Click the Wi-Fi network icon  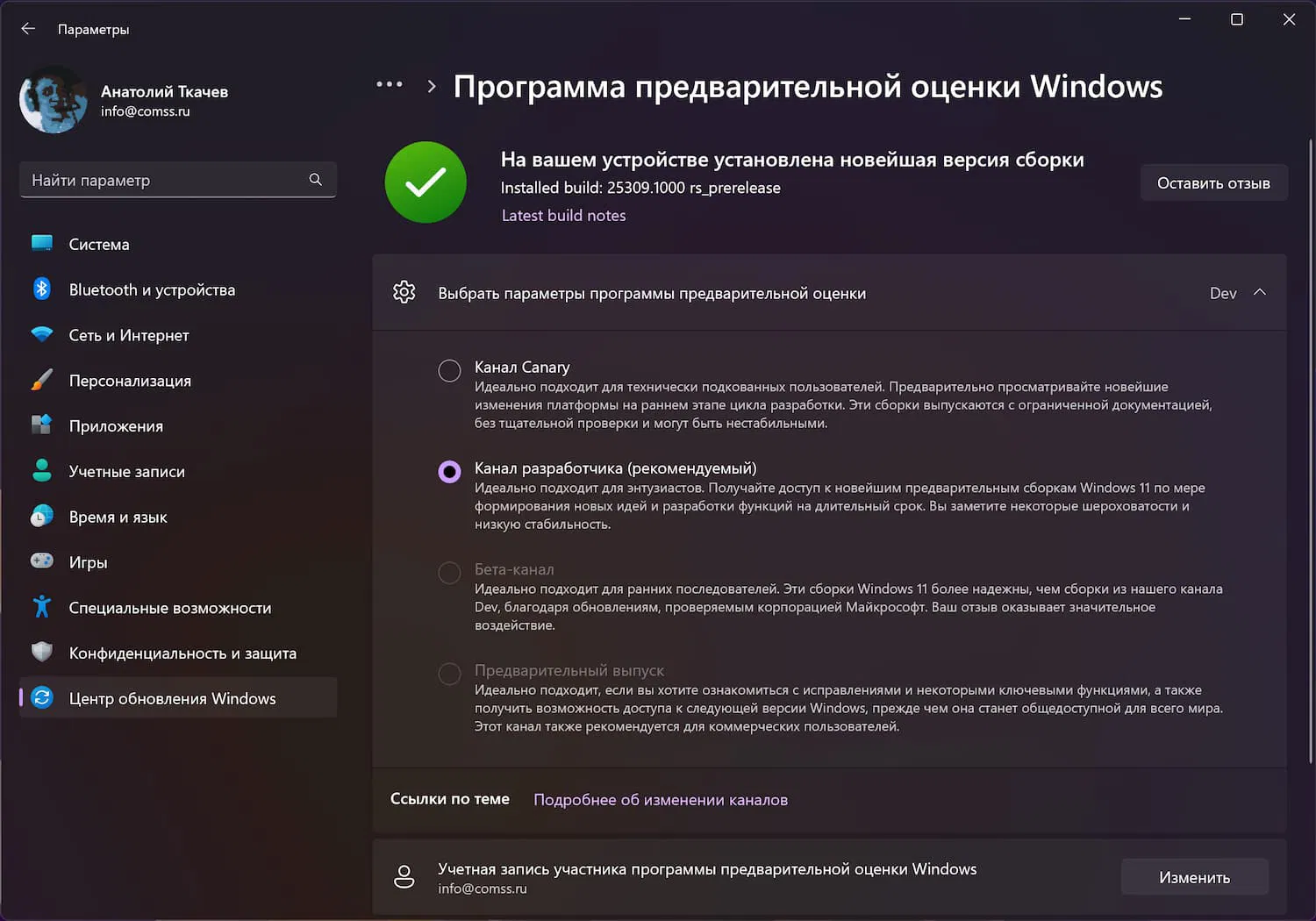(x=42, y=335)
